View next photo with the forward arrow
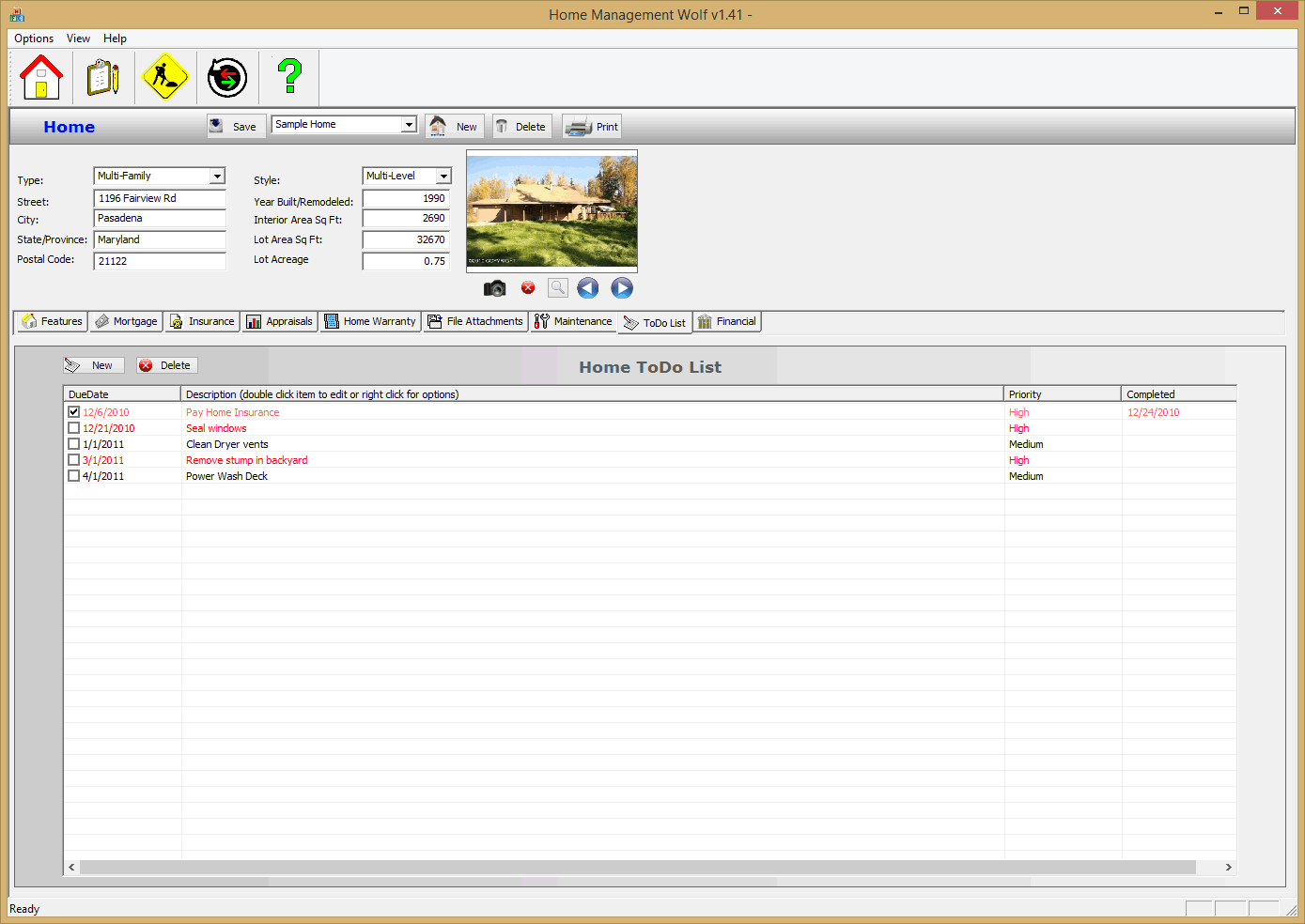The width and height of the screenshot is (1305, 924). [x=621, y=288]
